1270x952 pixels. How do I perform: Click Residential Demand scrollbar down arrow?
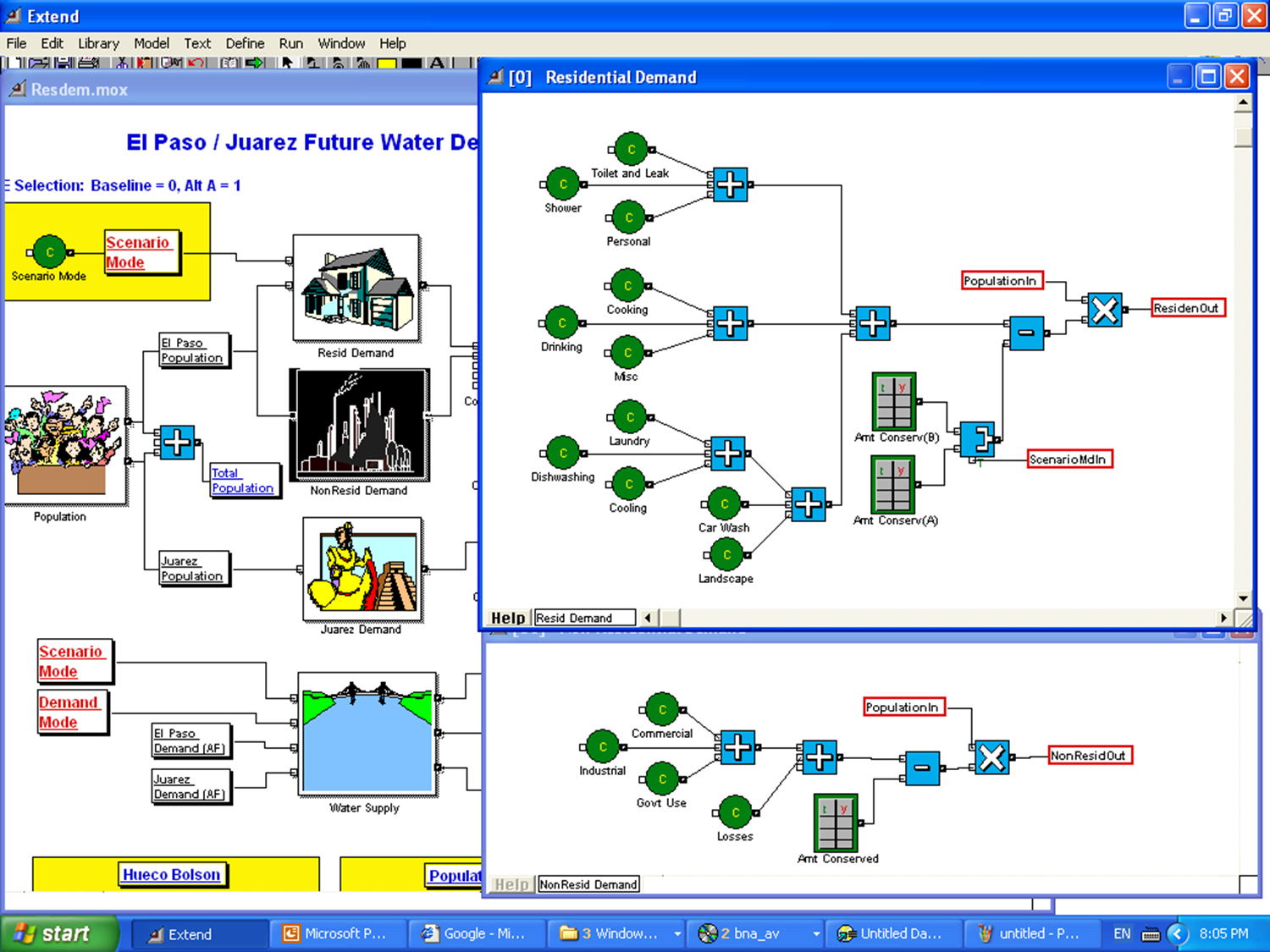pyautogui.click(x=1243, y=597)
